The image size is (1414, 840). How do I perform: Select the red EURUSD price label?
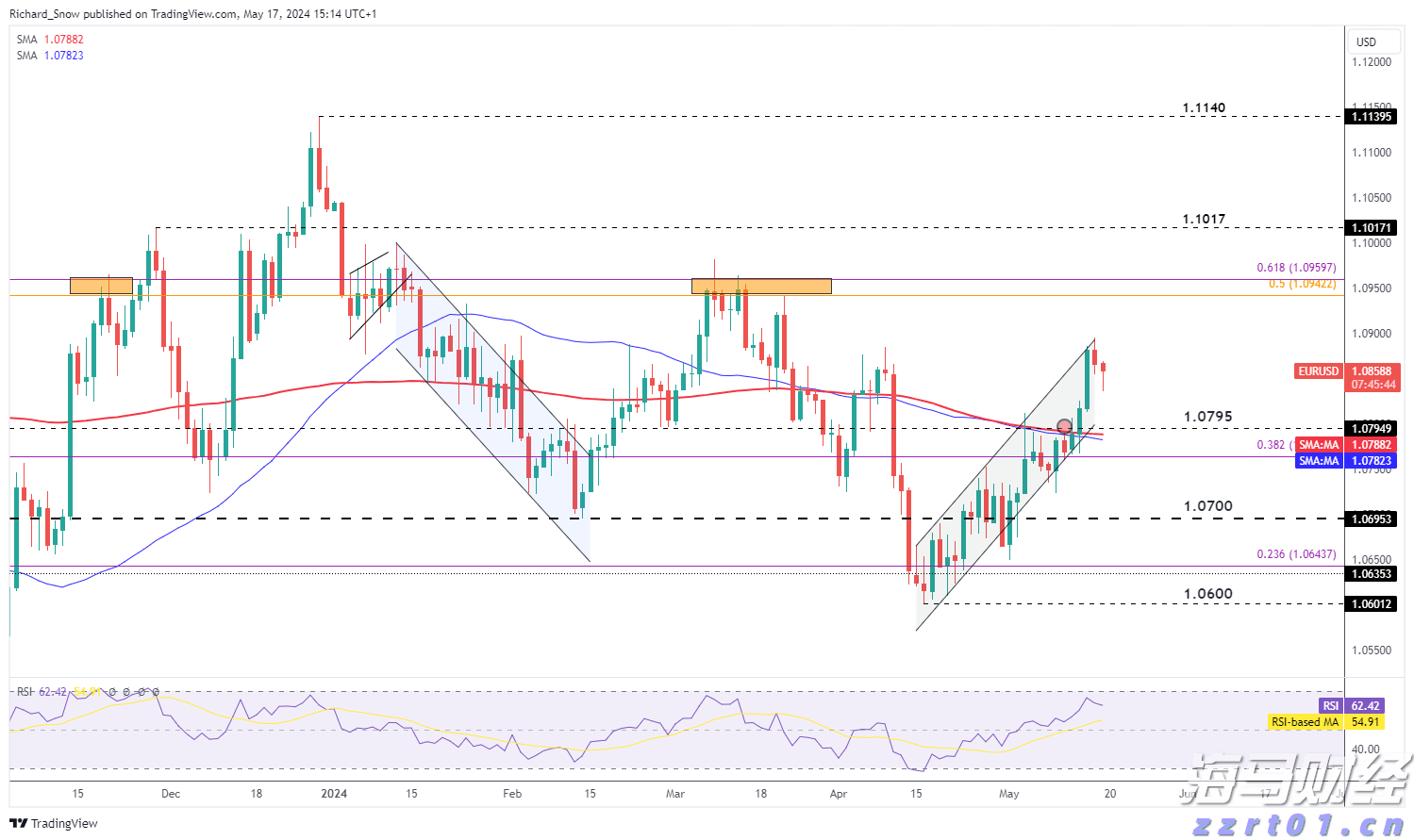tap(1319, 371)
